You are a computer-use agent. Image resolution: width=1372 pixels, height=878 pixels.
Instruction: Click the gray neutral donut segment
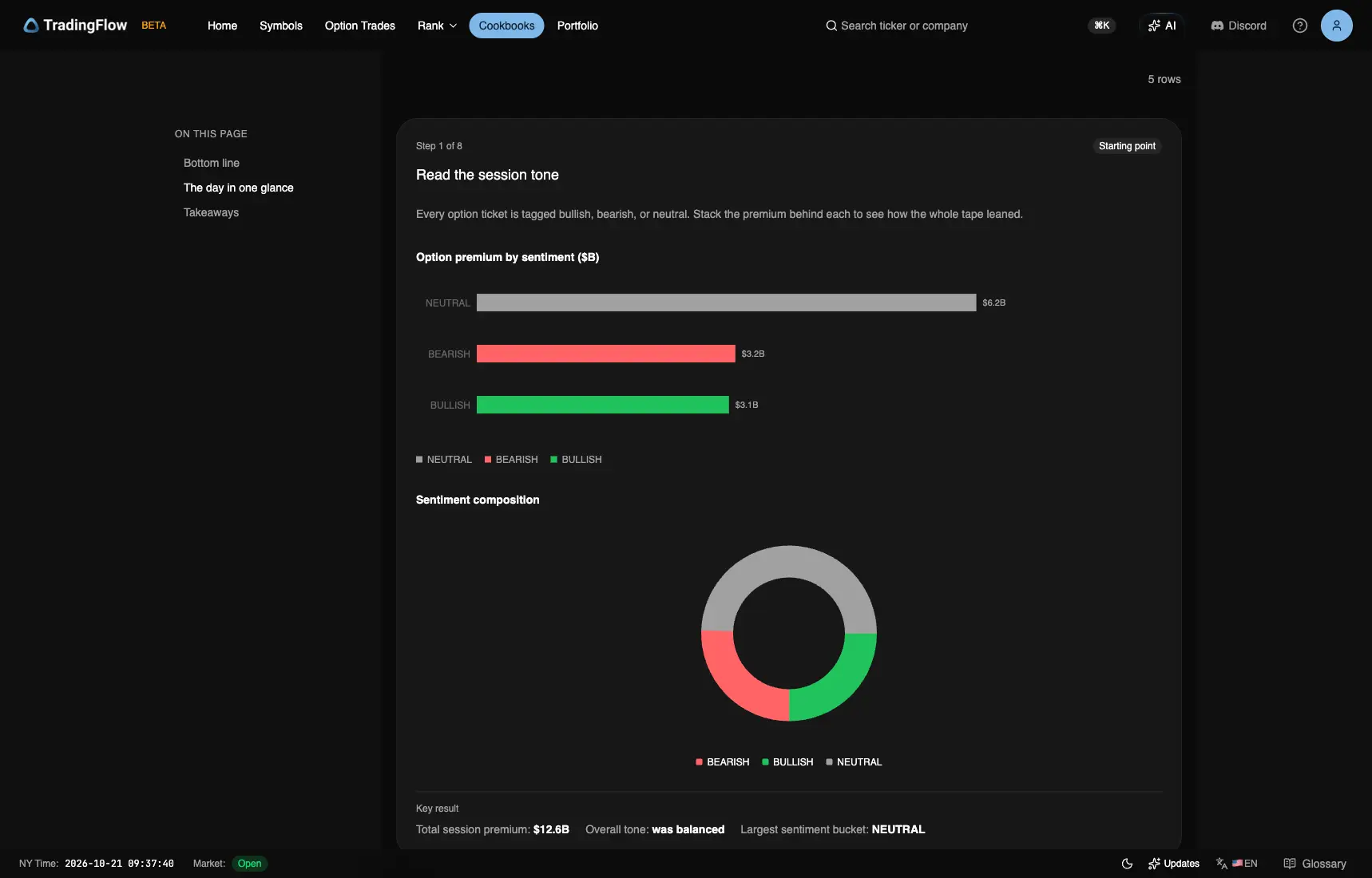pyautogui.click(x=789, y=561)
